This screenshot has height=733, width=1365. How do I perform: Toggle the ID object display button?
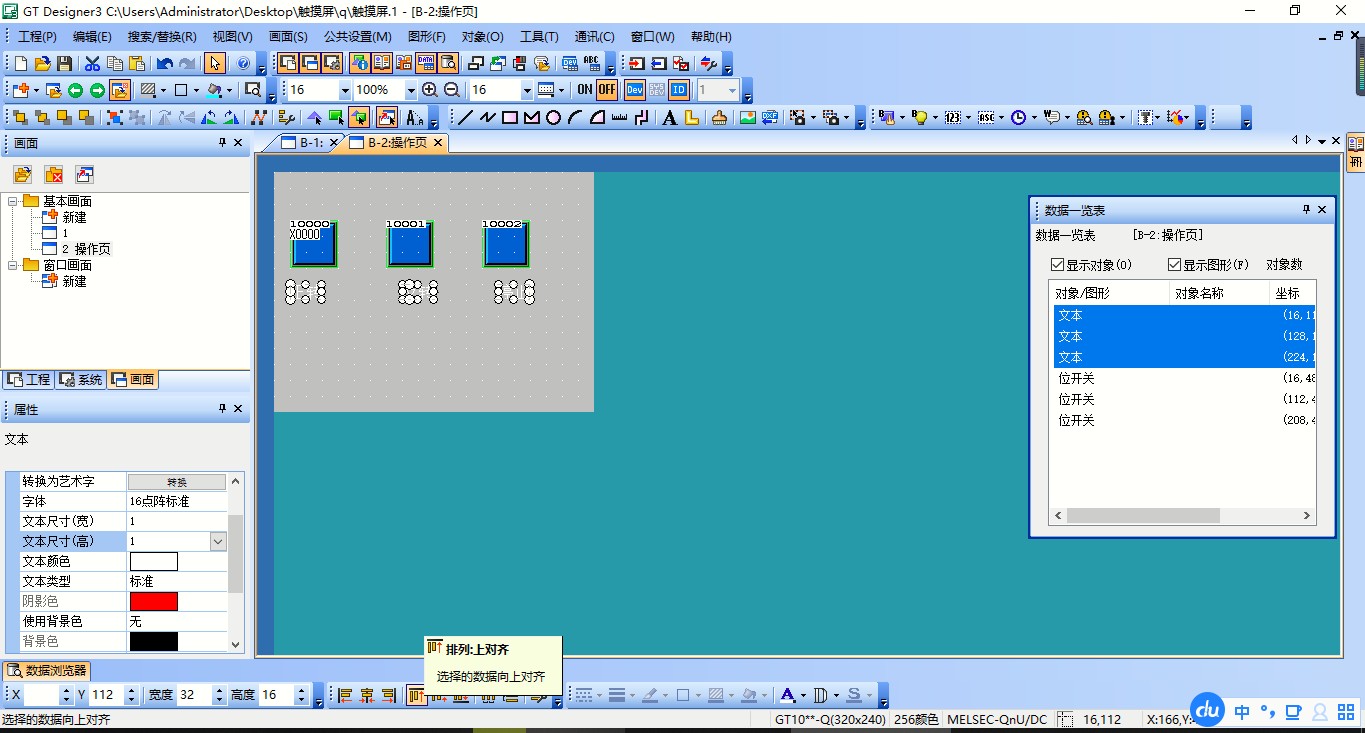pyautogui.click(x=679, y=90)
